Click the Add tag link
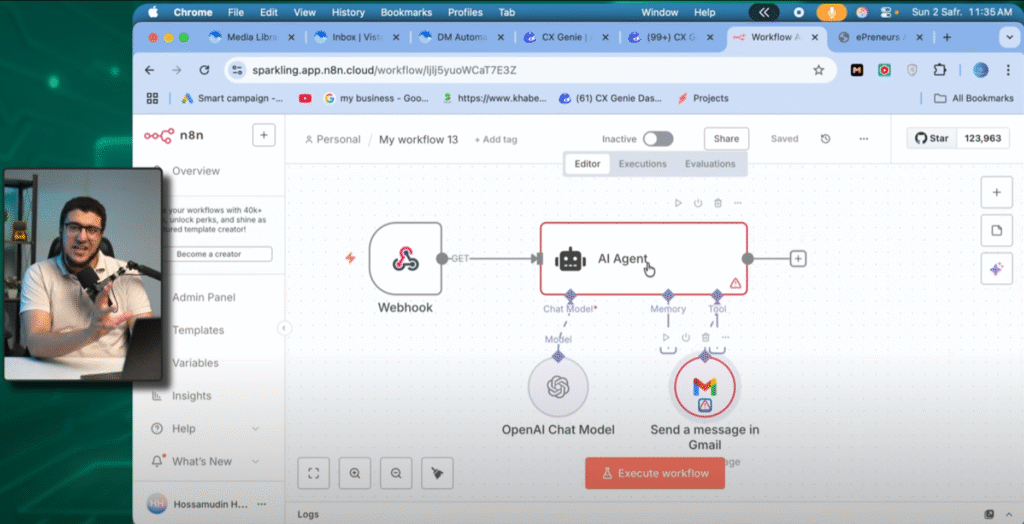This screenshot has width=1024, height=524. pos(496,139)
